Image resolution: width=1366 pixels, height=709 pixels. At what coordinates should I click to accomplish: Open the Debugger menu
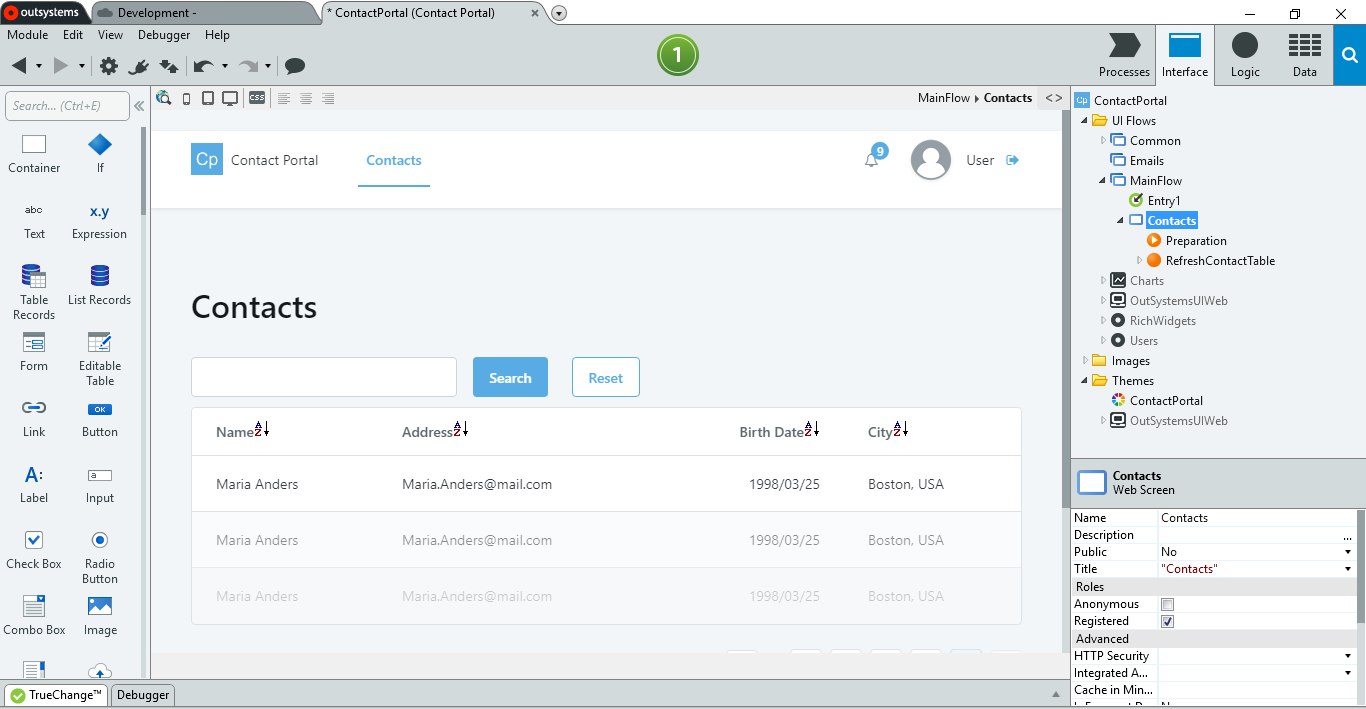164,35
